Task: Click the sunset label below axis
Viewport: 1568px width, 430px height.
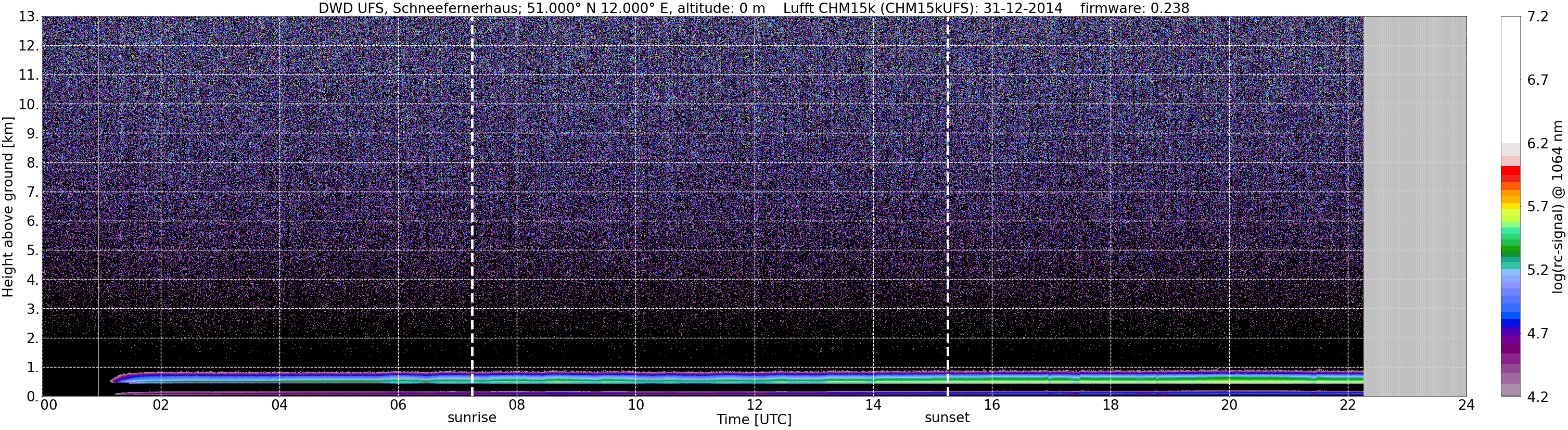Action: [947, 418]
